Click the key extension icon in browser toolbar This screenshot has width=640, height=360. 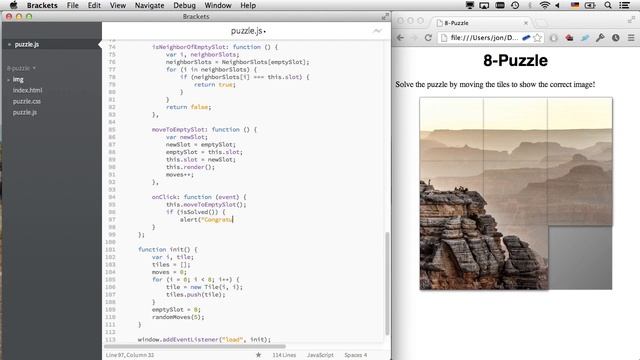(600, 38)
